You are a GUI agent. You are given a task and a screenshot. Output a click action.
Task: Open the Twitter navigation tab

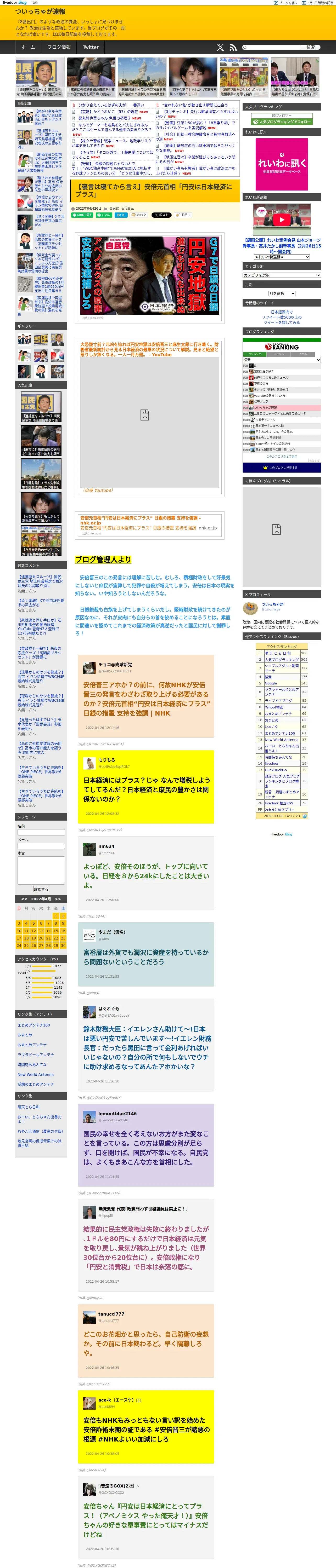[91, 47]
